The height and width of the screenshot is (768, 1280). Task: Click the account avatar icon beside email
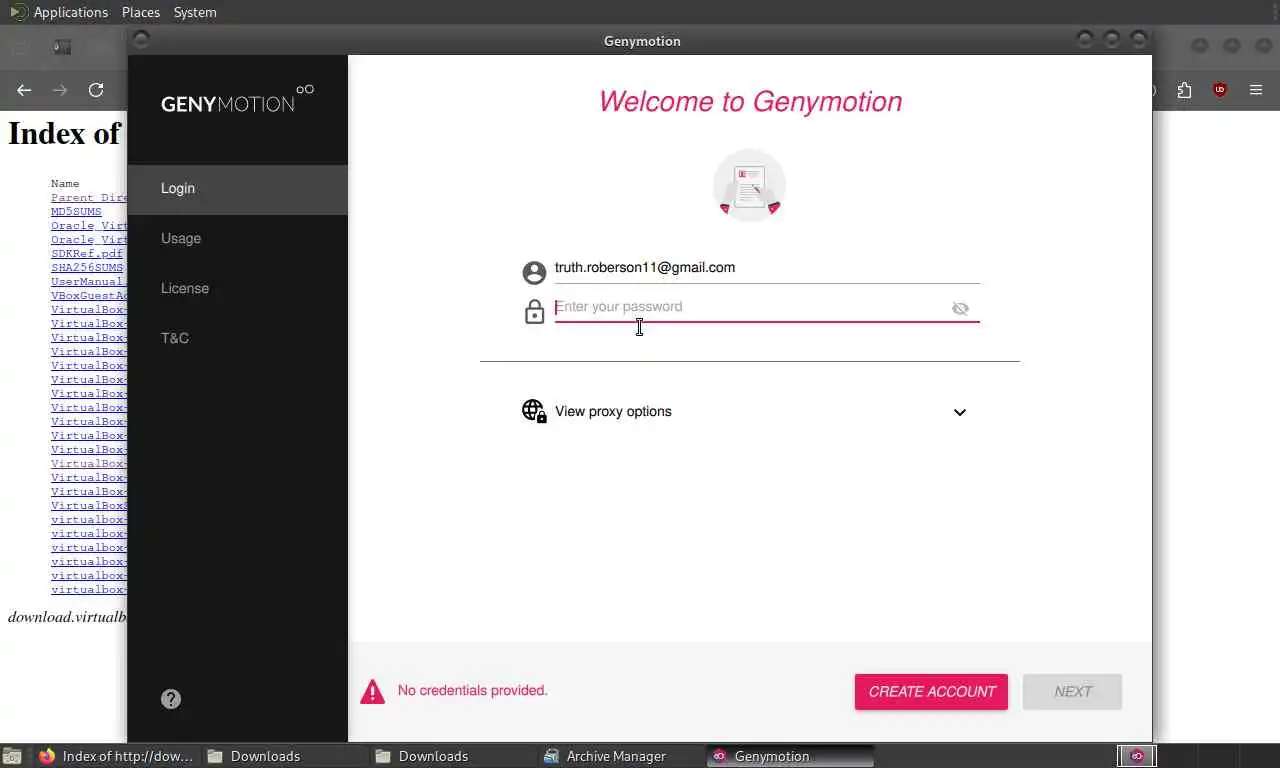(x=534, y=272)
